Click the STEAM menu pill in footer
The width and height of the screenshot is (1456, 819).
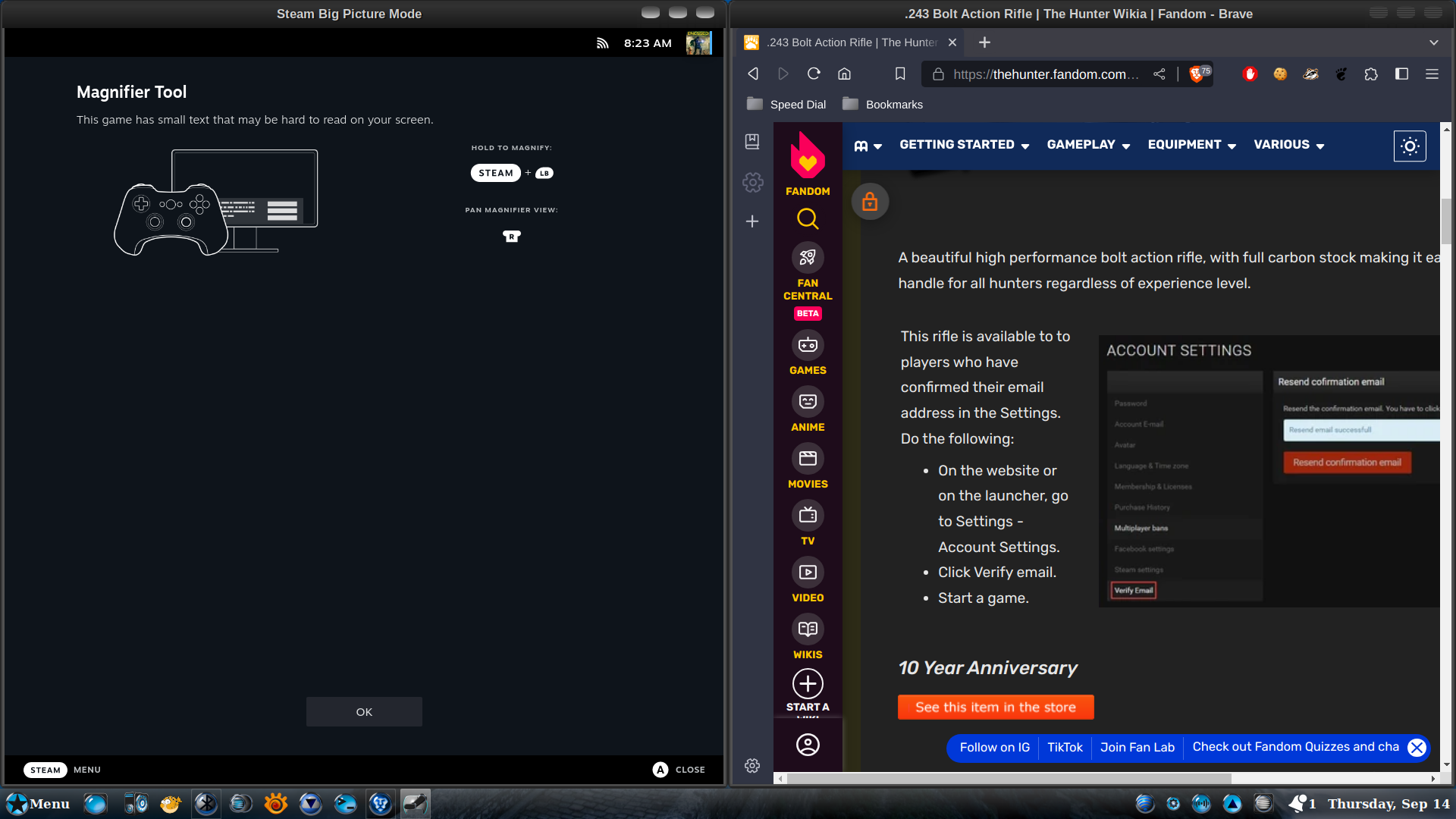click(x=45, y=770)
